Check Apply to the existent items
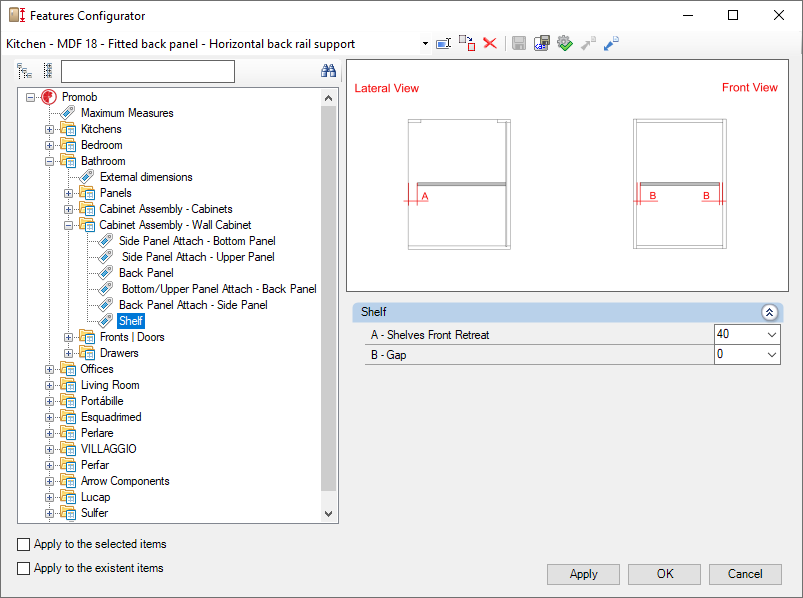Viewport: 803px width, 598px height. coord(24,568)
